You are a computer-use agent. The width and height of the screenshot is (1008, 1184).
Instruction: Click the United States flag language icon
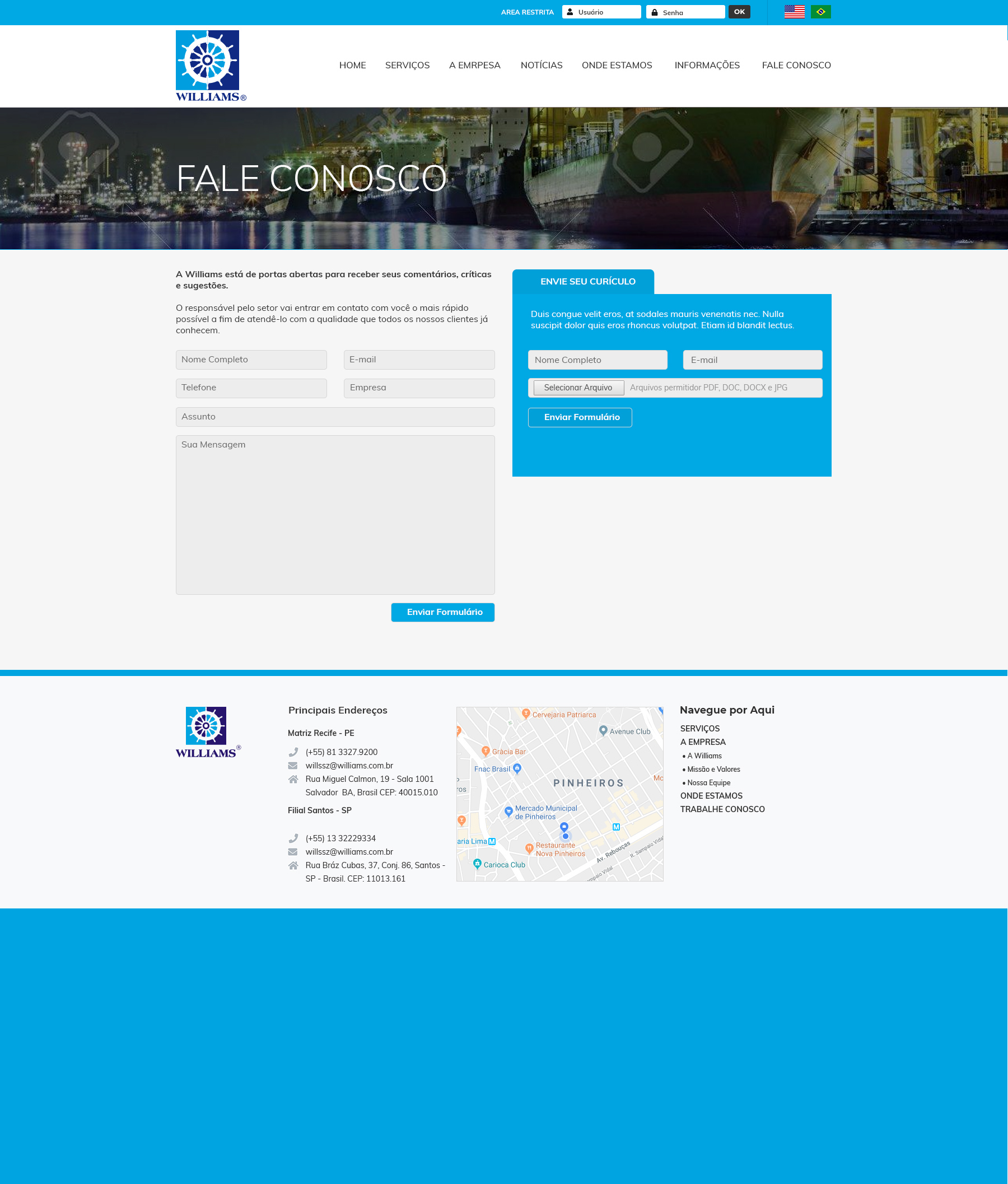coord(794,12)
